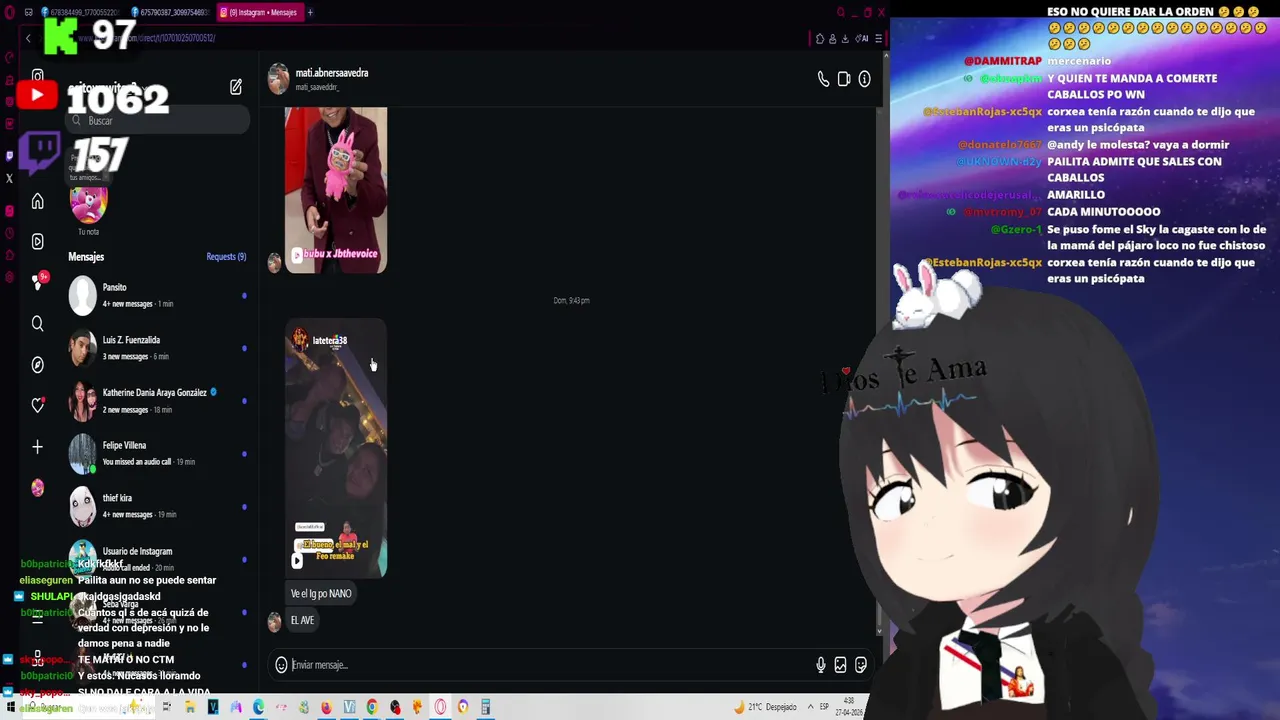1280x720 pixels.
Task: Open conversation information icon
Action: tap(865, 79)
